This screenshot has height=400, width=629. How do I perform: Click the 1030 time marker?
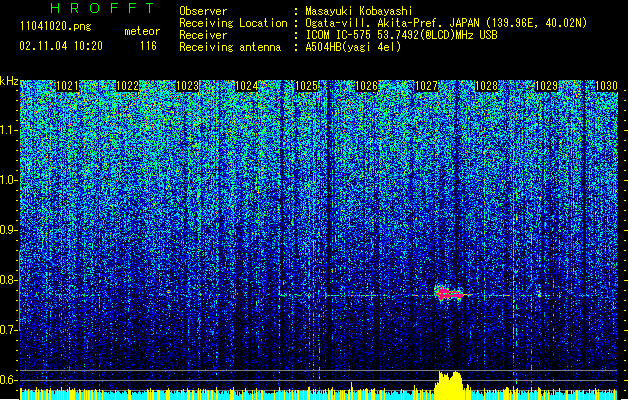pos(606,86)
